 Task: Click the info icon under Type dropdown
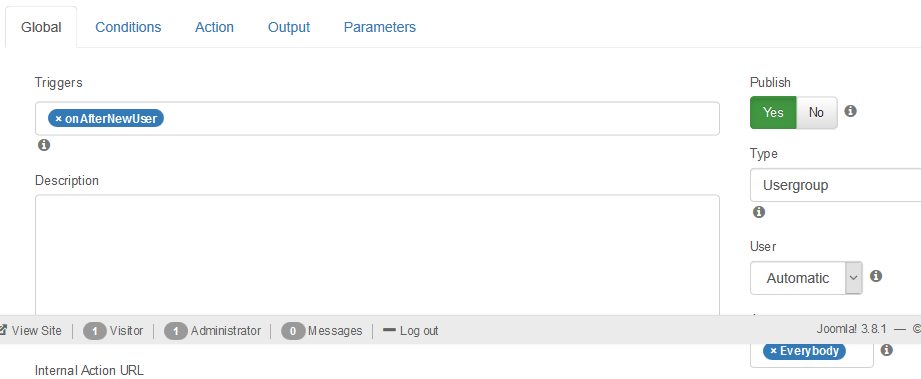click(759, 212)
